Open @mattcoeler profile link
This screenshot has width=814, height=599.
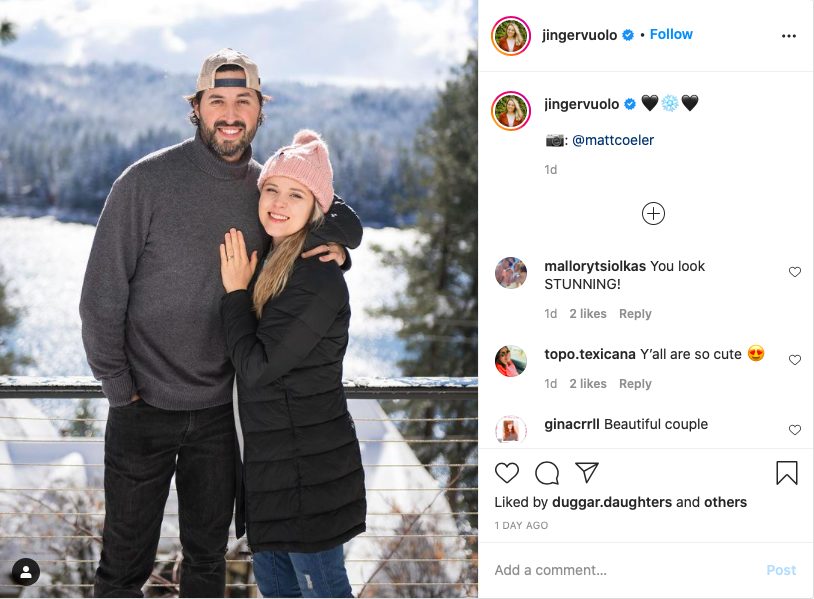click(x=612, y=140)
